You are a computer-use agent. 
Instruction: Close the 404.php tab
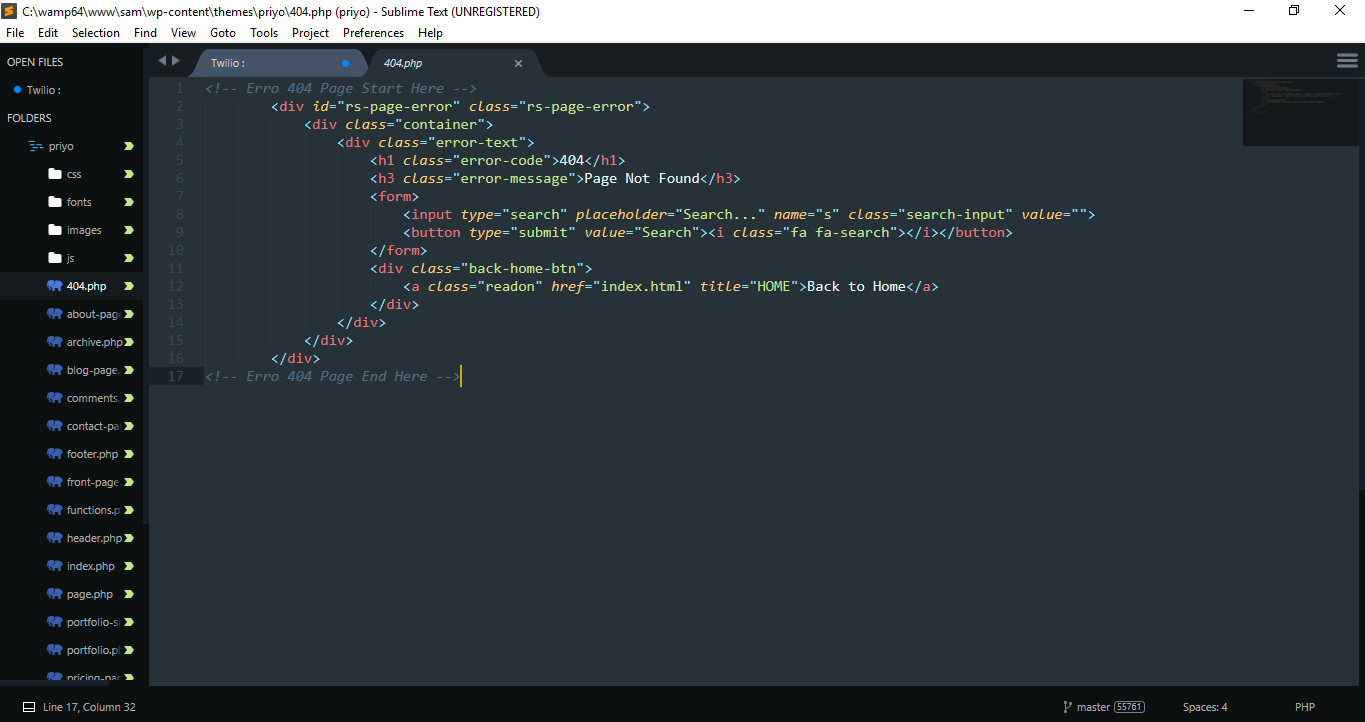[518, 63]
